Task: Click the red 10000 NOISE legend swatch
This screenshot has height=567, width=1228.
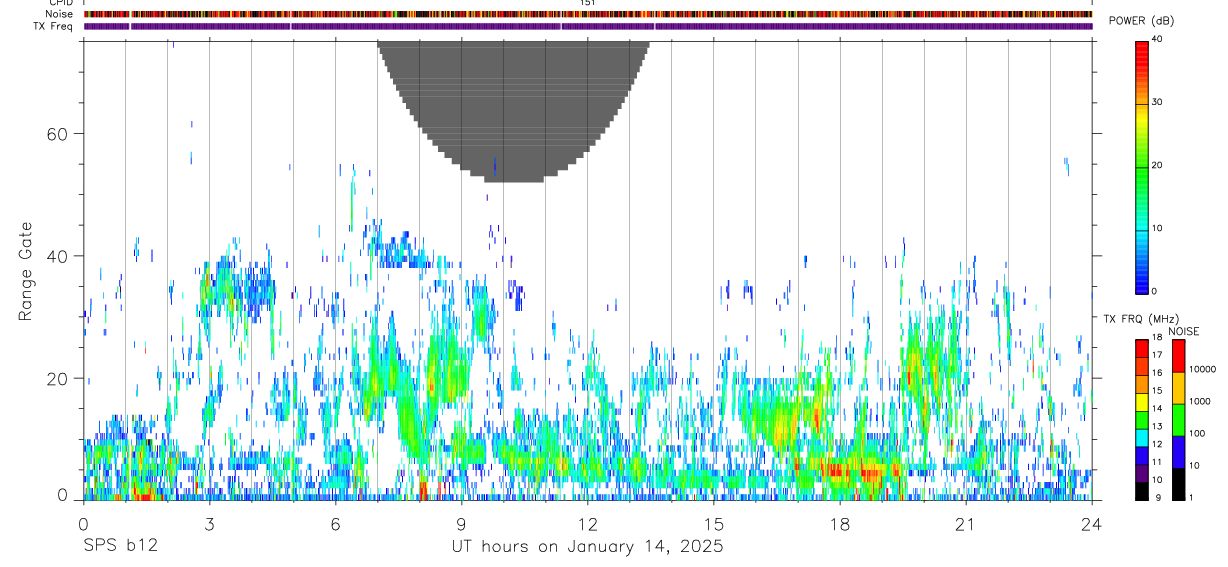Action: 1178,356
